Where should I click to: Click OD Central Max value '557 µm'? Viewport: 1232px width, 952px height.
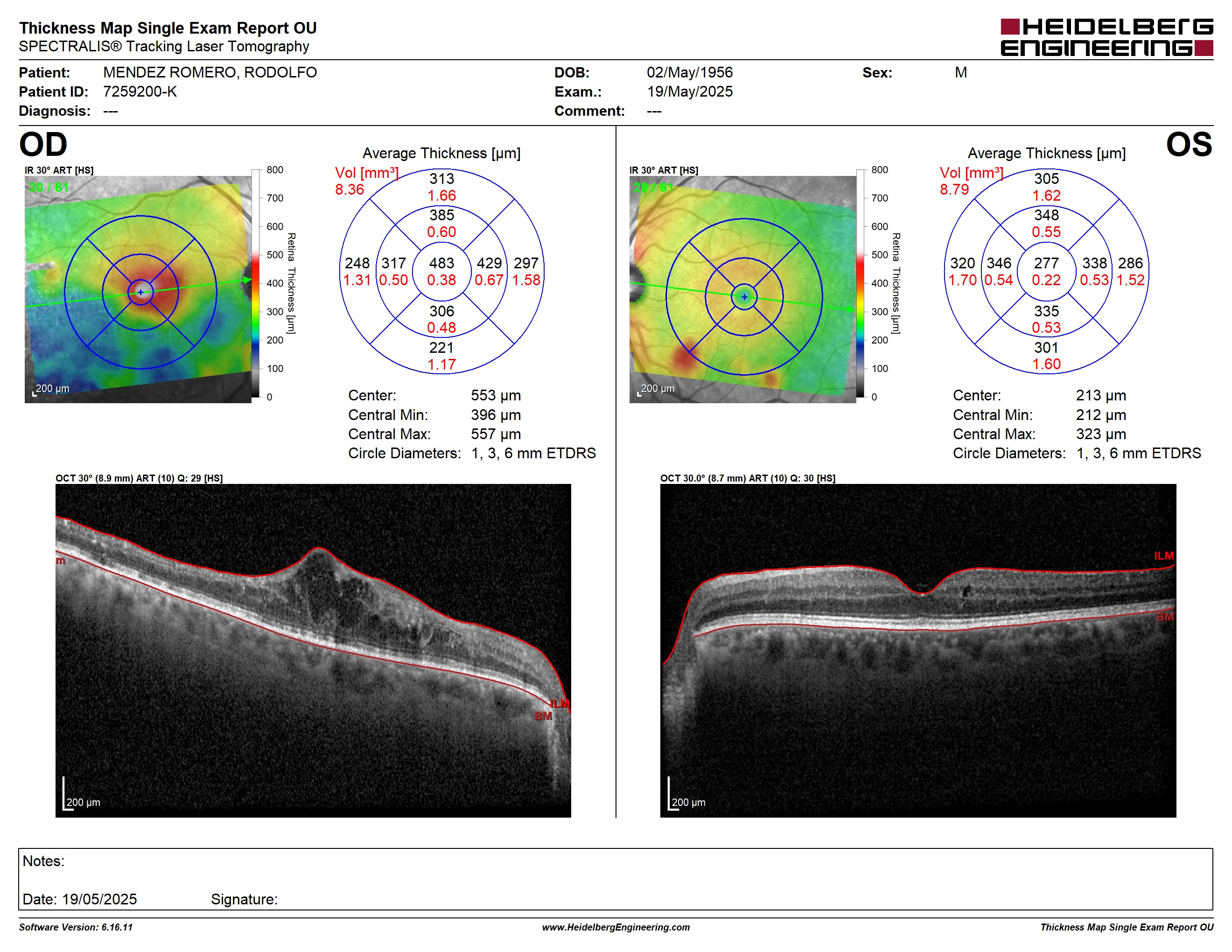[x=496, y=434]
